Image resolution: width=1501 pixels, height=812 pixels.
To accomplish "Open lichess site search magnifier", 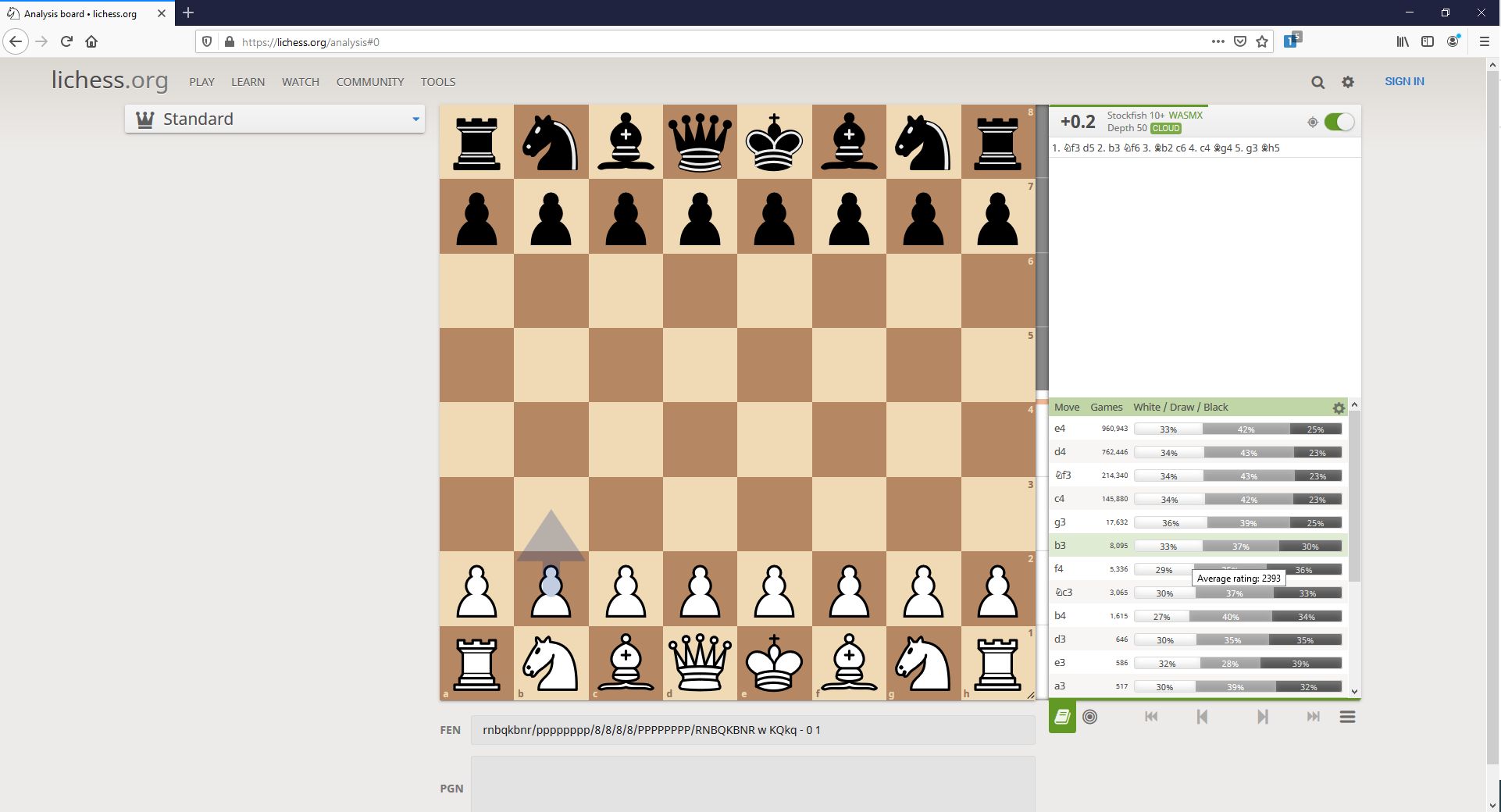I will click(1317, 82).
